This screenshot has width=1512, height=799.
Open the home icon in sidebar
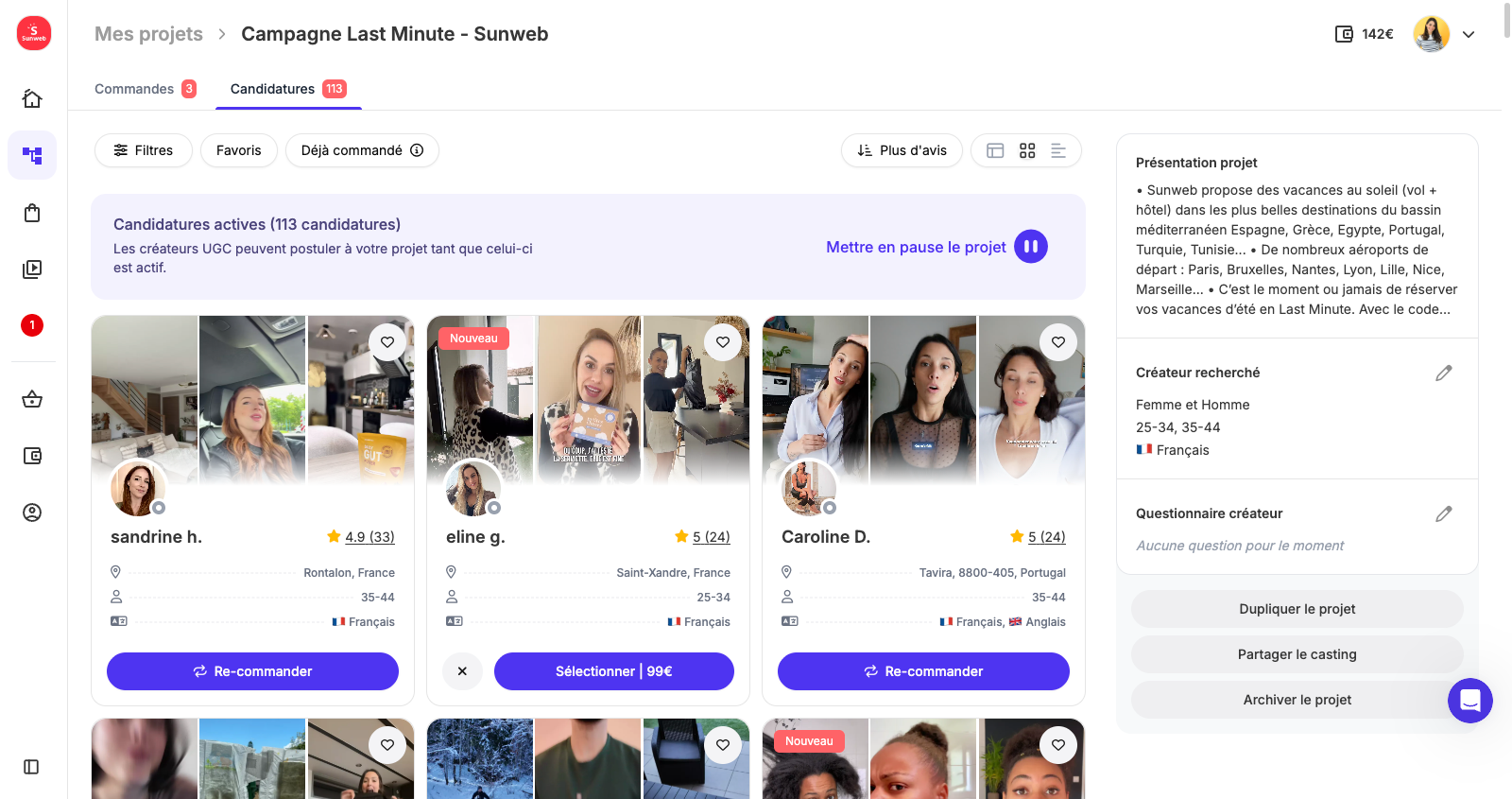[x=32, y=98]
